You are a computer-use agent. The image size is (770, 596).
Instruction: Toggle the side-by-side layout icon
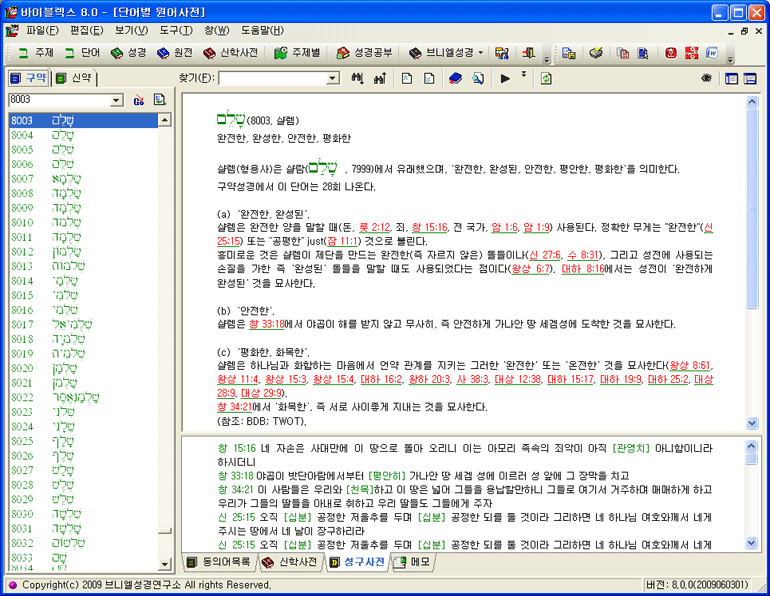(x=731, y=78)
